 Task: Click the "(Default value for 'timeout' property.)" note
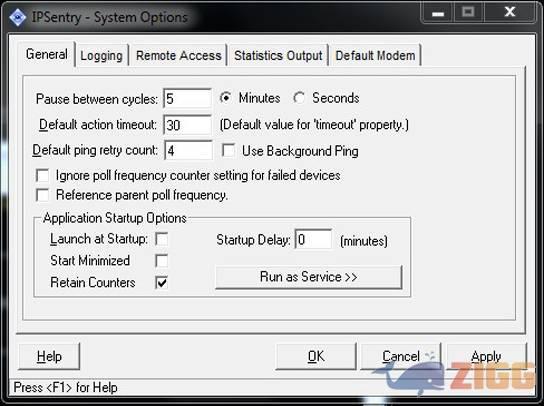pos(314,125)
